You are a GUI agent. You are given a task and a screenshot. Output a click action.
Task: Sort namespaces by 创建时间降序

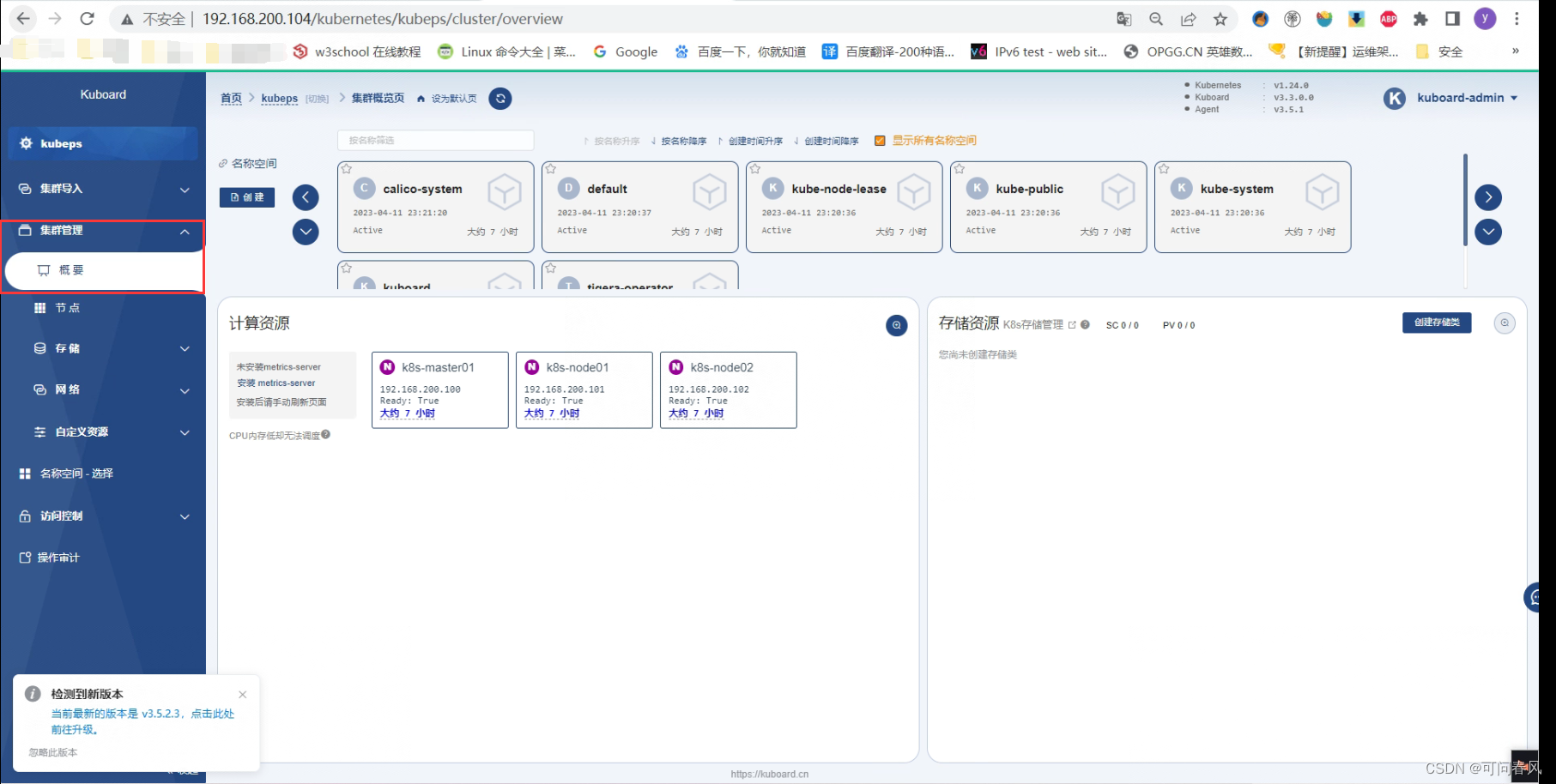[826, 142]
